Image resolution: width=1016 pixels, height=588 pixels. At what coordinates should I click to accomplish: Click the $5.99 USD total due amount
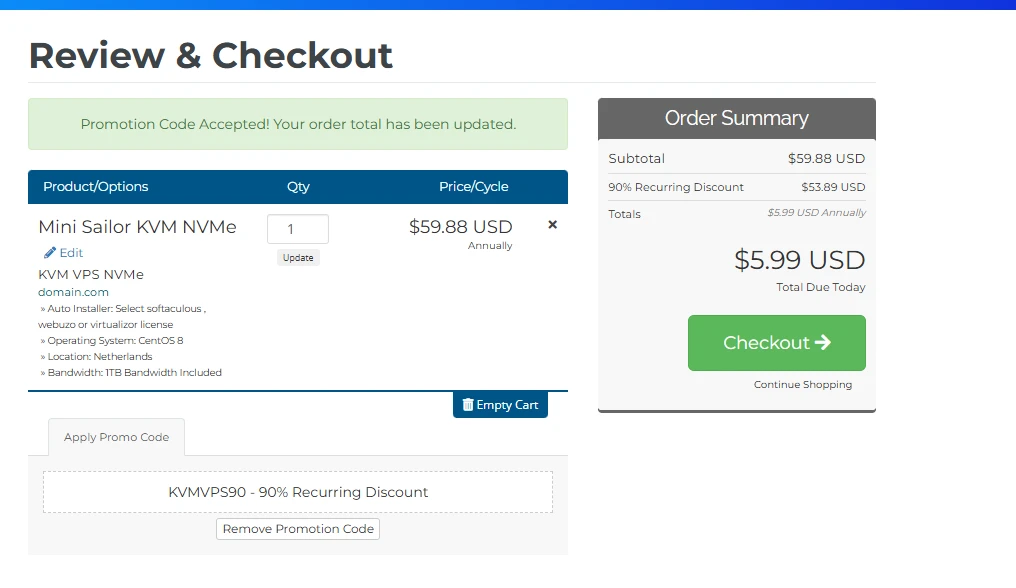click(x=799, y=260)
